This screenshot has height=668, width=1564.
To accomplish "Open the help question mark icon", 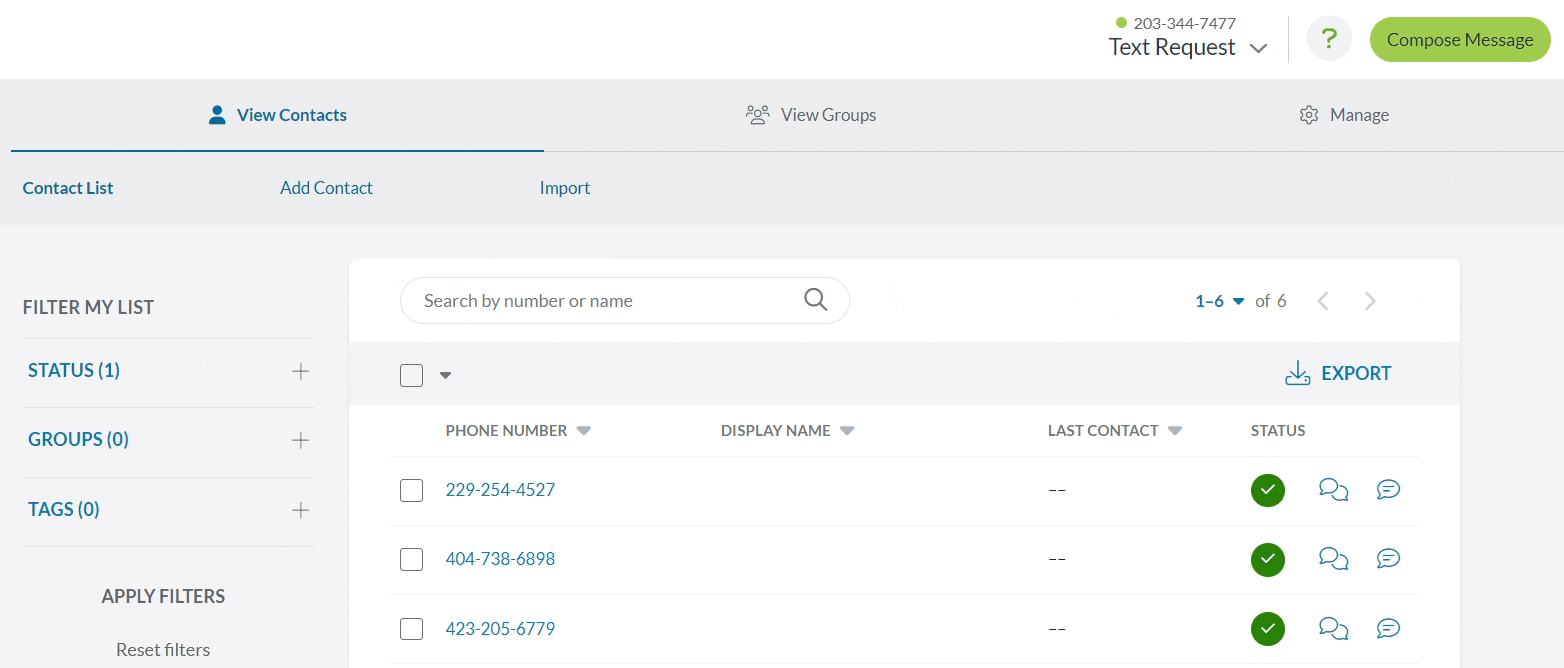I will 1329,38.
